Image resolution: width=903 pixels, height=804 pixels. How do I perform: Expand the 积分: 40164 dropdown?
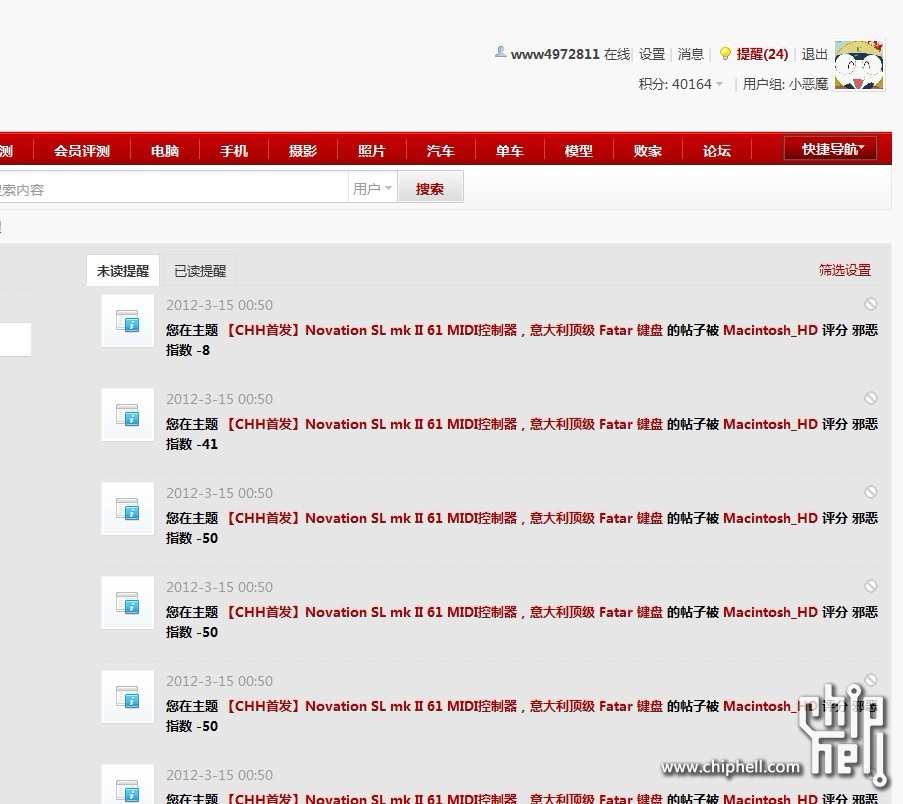click(680, 84)
